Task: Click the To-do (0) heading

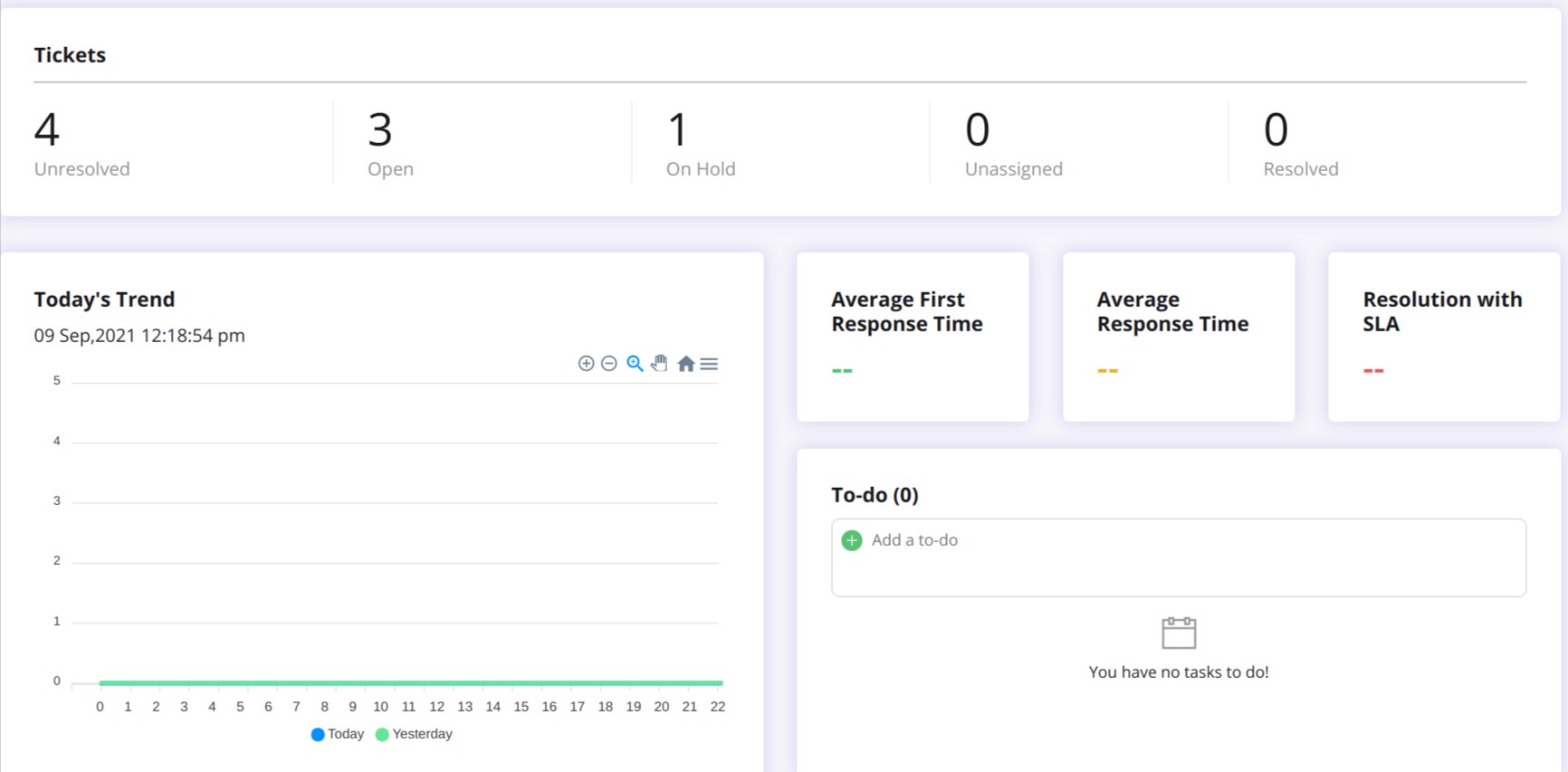Action: click(875, 495)
